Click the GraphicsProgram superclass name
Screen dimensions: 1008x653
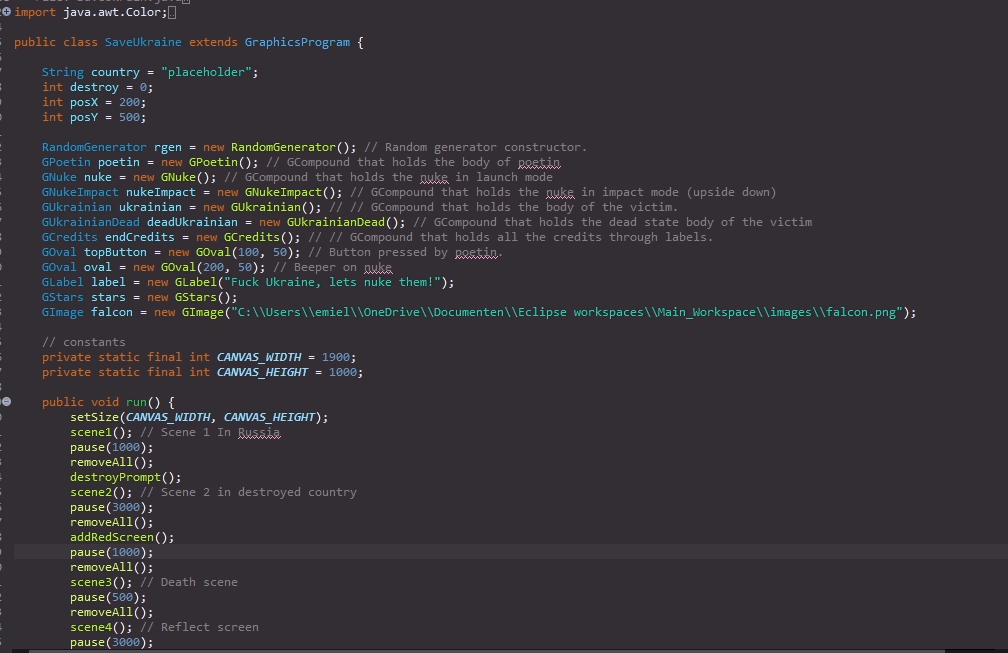(297, 43)
